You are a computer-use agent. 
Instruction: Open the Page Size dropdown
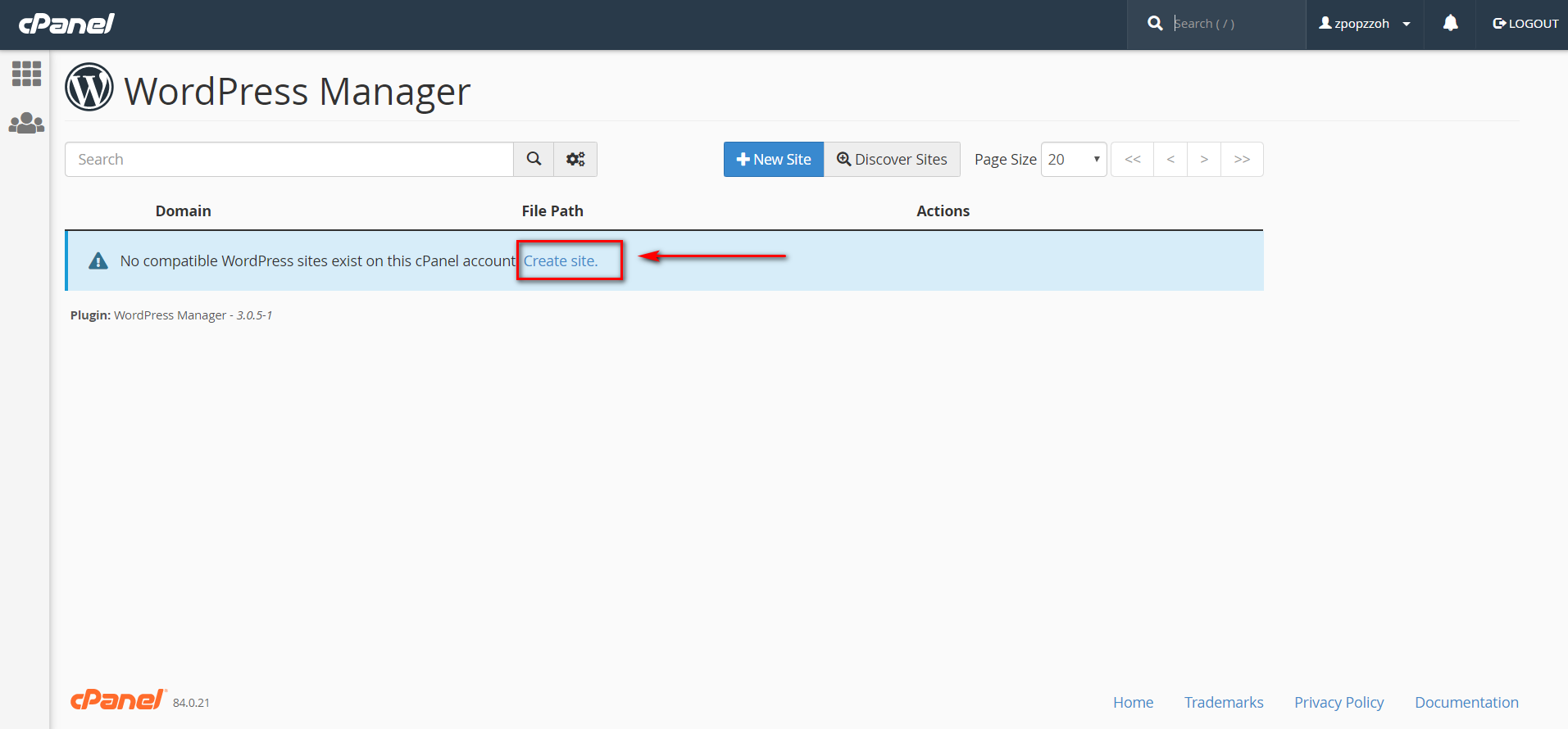point(1074,159)
